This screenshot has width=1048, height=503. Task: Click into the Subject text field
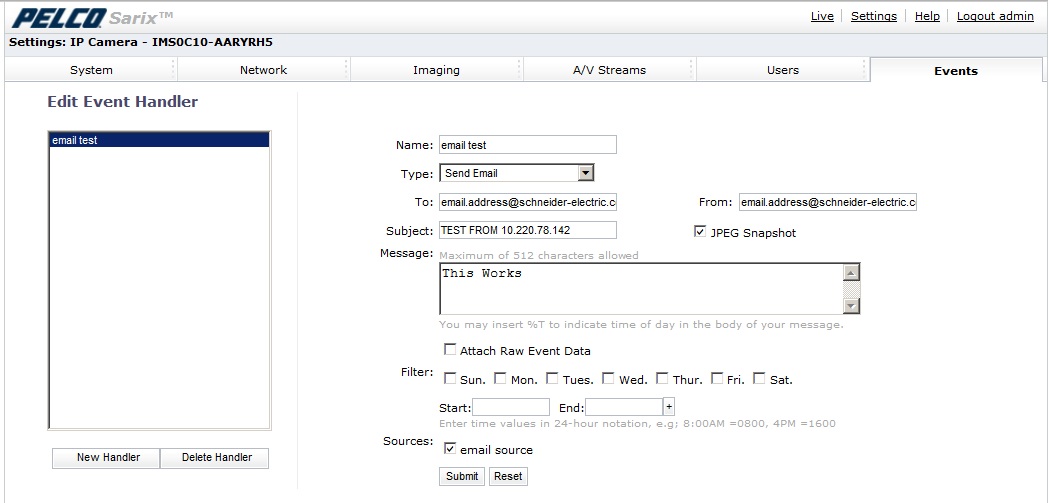click(527, 230)
